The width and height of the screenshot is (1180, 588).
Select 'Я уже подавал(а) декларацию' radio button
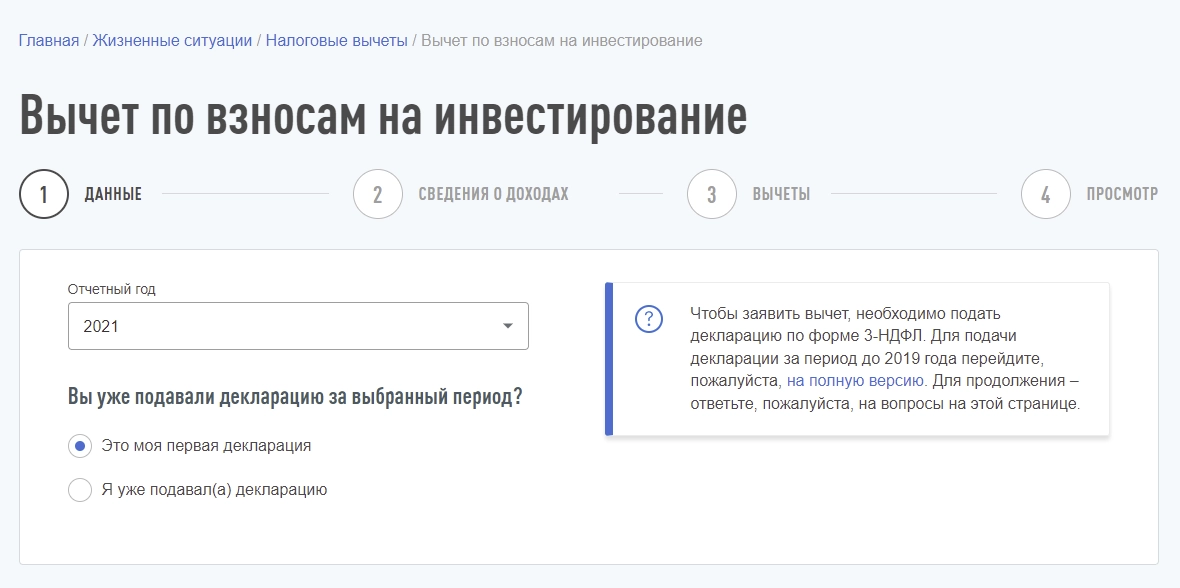tap(80, 490)
